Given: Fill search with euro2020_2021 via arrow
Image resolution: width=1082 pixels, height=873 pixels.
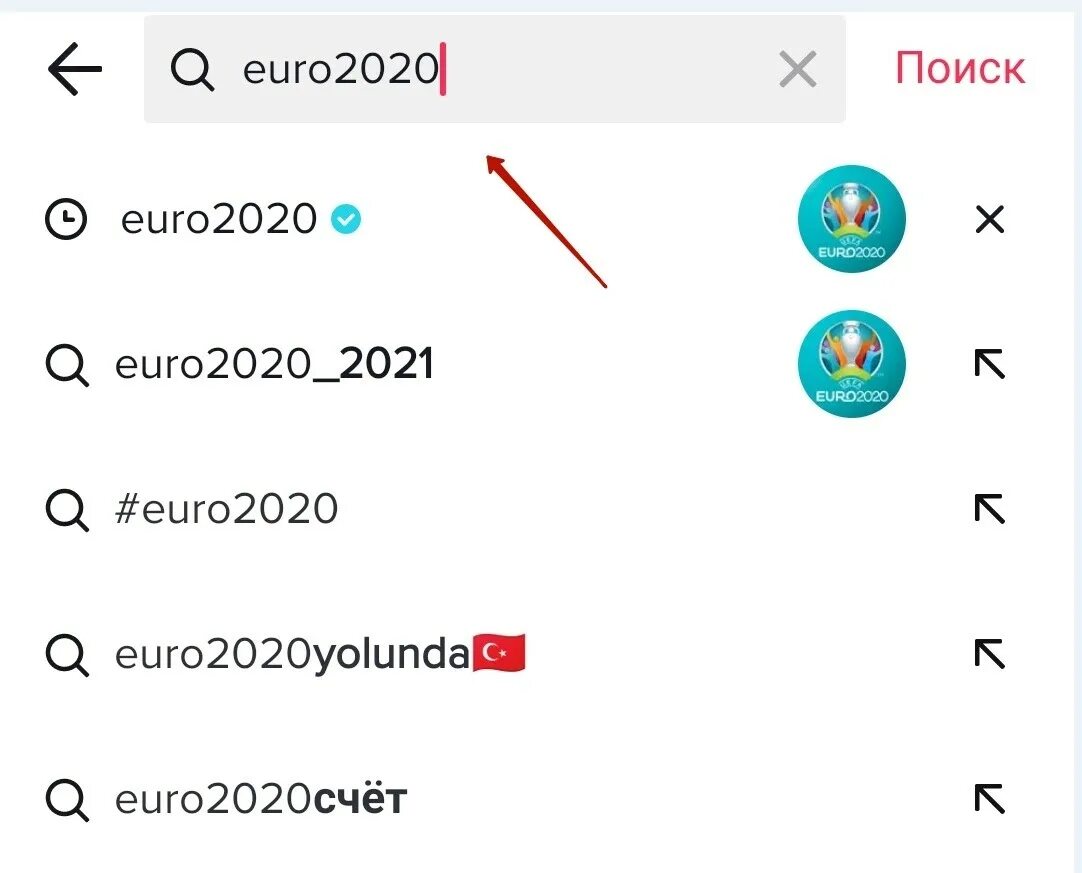Looking at the screenshot, I should tap(990, 364).
